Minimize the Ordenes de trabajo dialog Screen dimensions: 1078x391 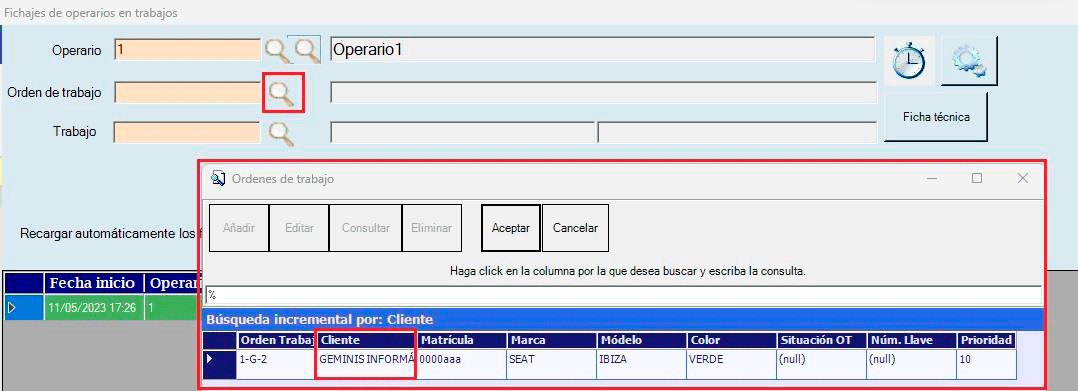pyautogui.click(x=933, y=179)
